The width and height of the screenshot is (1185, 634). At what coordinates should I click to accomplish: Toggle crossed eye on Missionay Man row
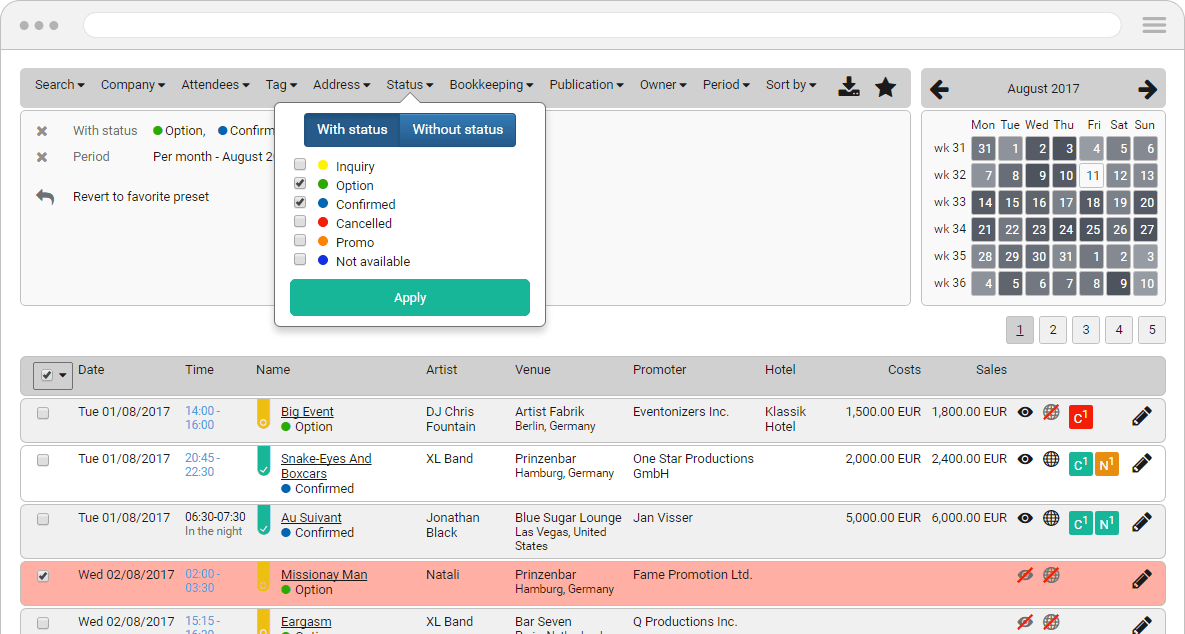pyautogui.click(x=1025, y=576)
